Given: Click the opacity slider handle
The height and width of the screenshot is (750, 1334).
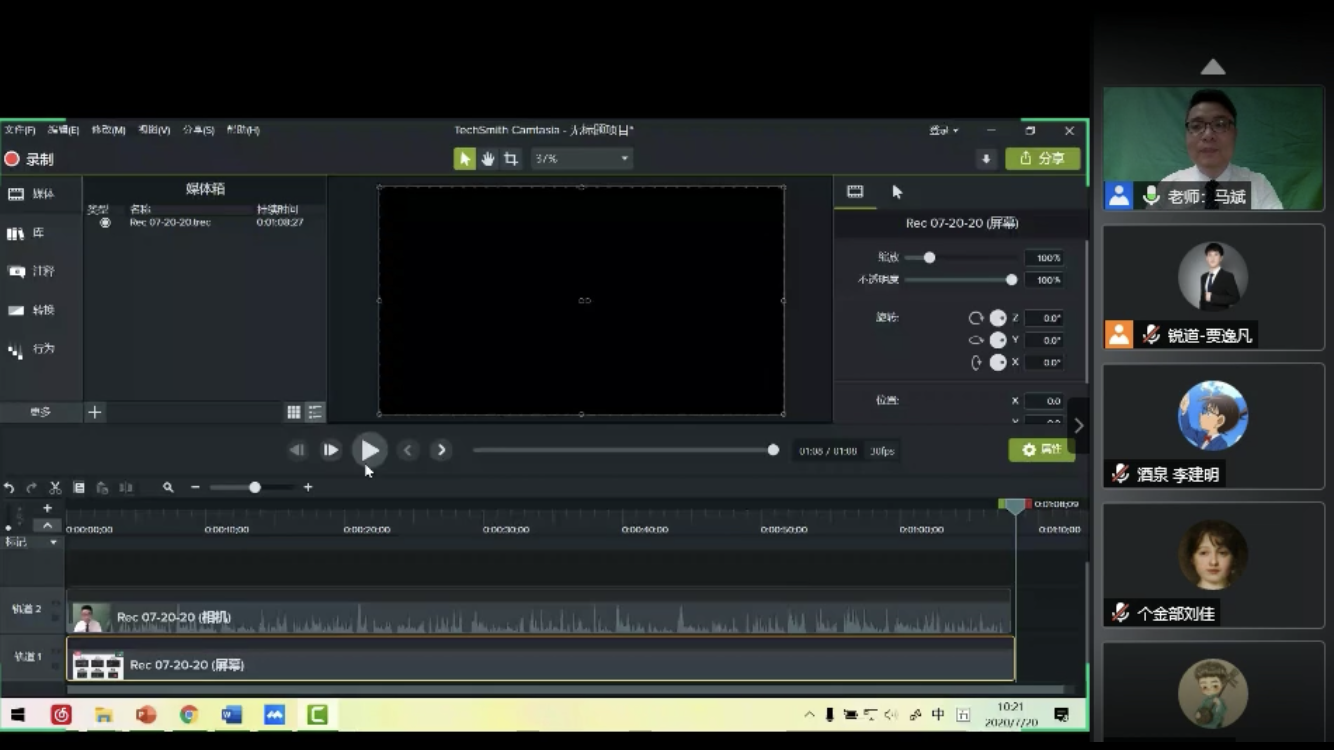Looking at the screenshot, I should [1011, 280].
